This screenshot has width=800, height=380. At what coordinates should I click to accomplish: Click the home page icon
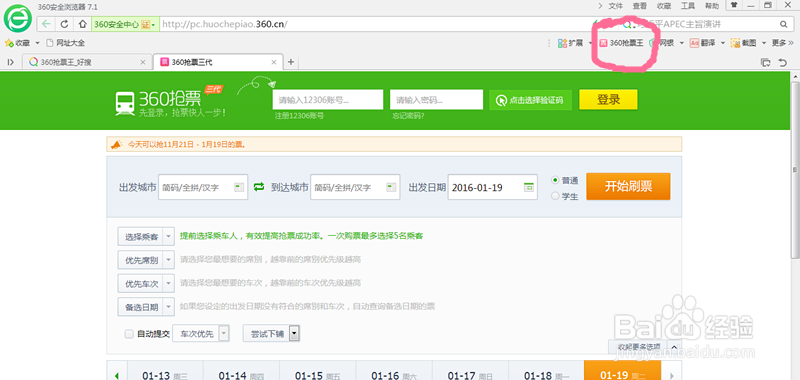[82, 24]
